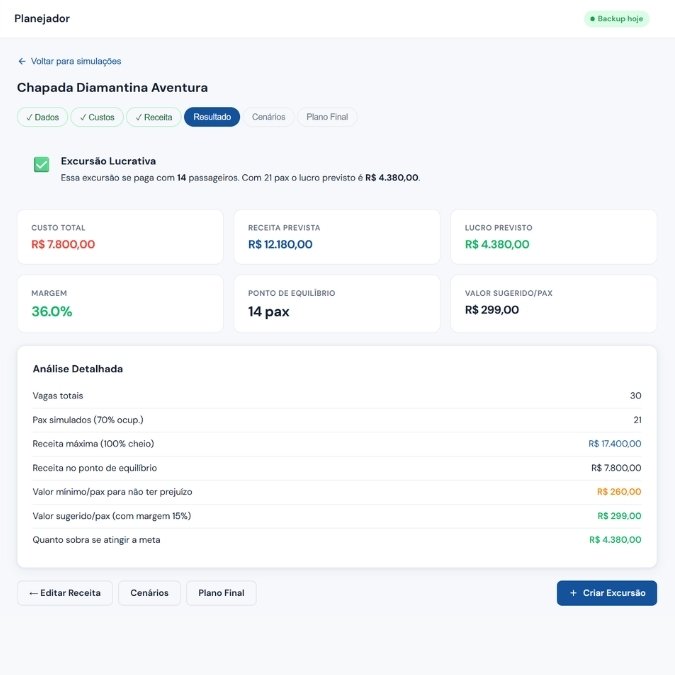Click the plus icon on Criar Excursão
This screenshot has width=675, height=675.
pos(573,593)
